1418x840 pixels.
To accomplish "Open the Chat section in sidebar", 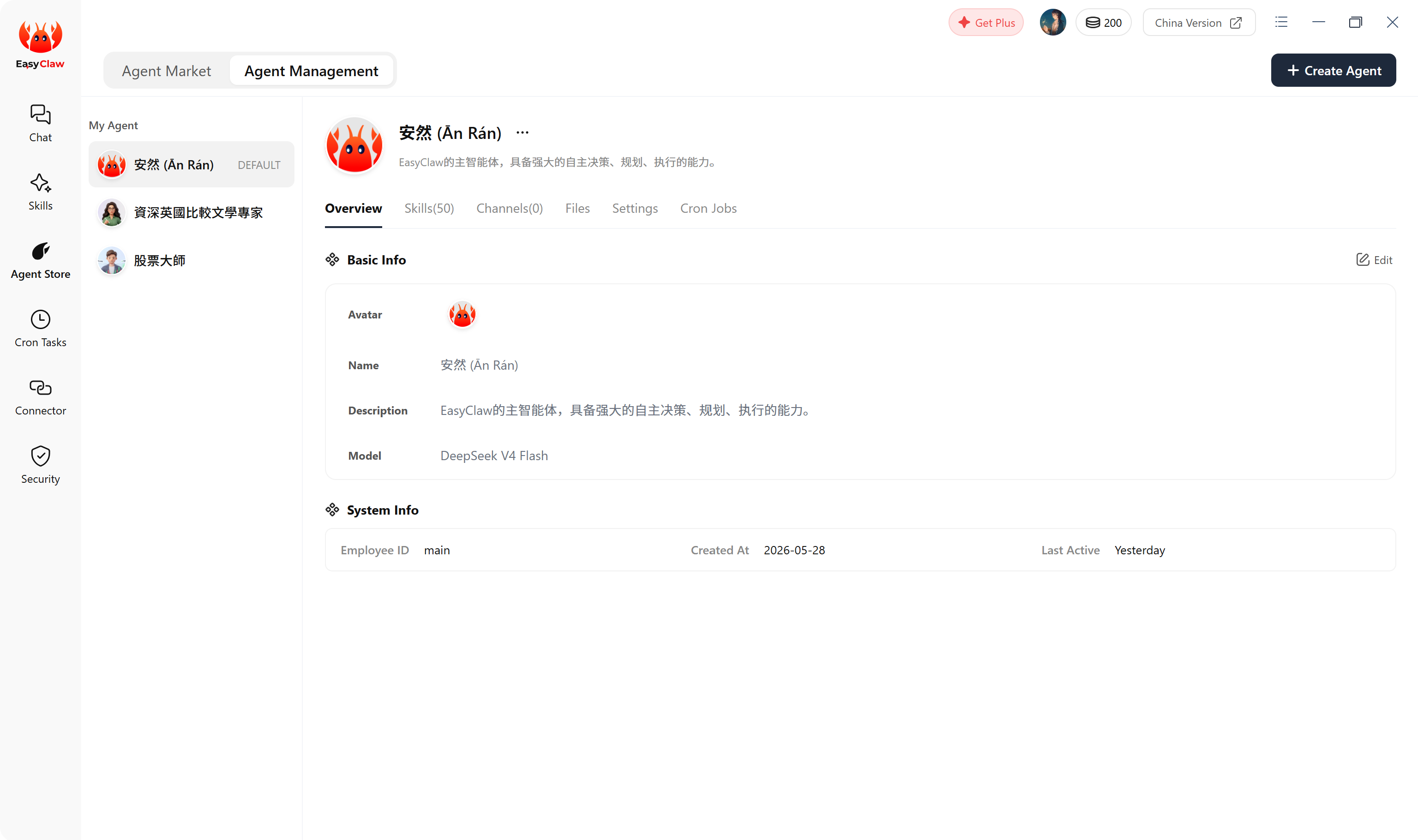I will point(40,123).
